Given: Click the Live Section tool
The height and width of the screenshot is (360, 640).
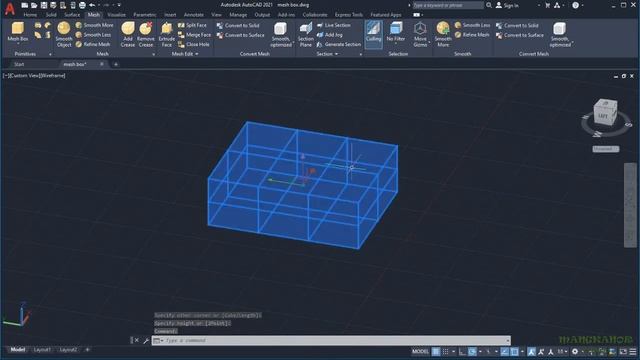Looking at the screenshot, I should pyautogui.click(x=333, y=25).
